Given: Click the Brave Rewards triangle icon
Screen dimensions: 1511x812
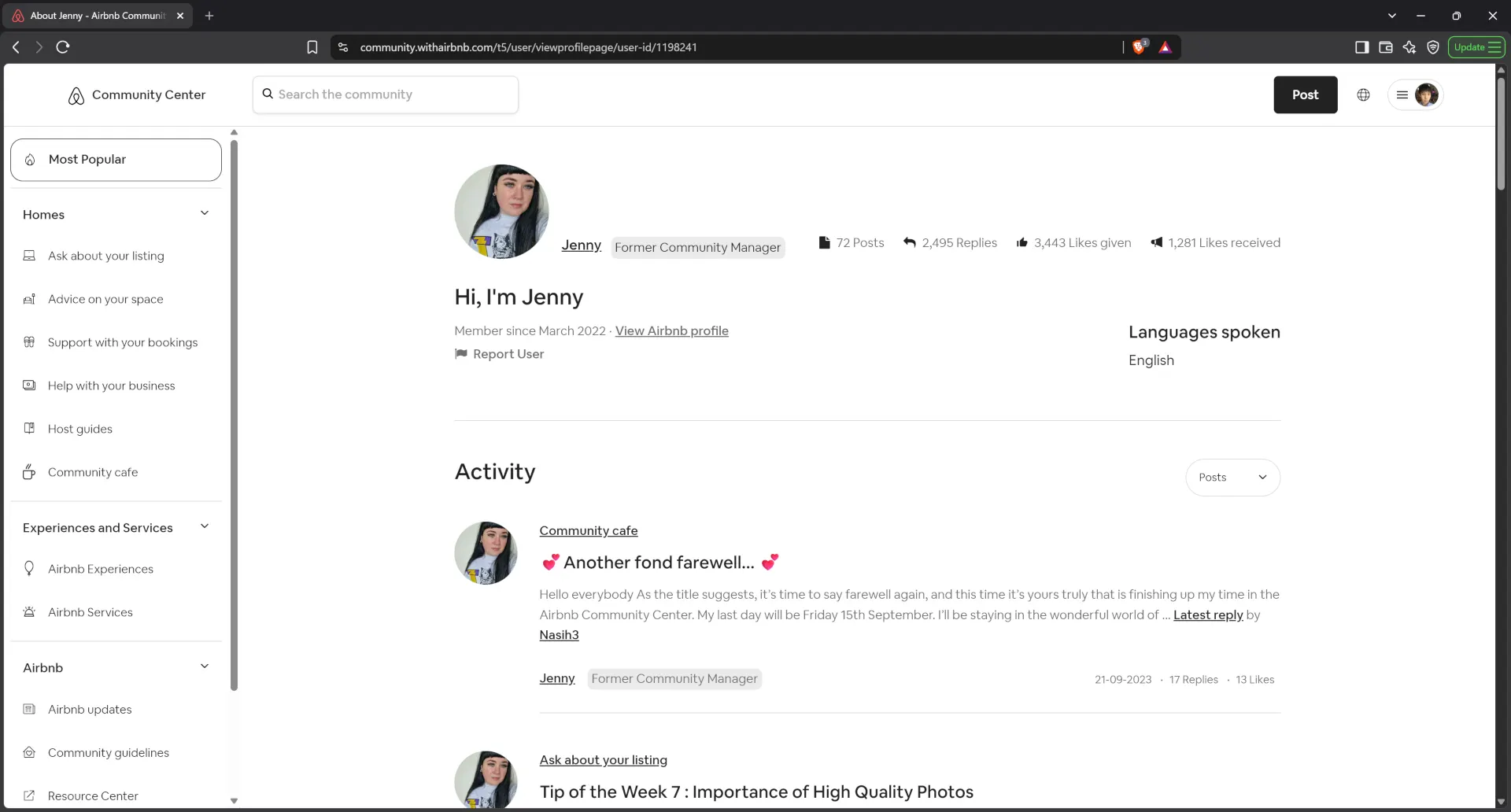Looking at the screenshot, I should tap(1166, 47).
